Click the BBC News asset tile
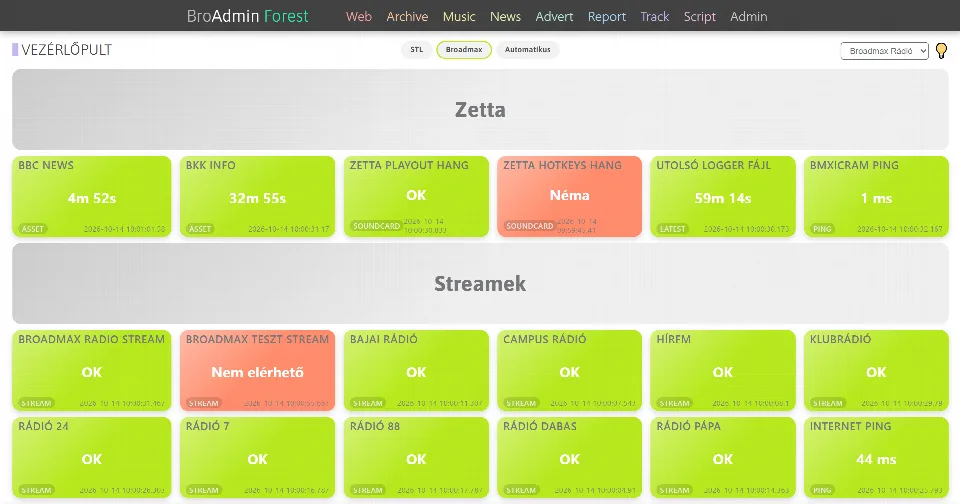The image size is (960, 504). click(92, 197)
